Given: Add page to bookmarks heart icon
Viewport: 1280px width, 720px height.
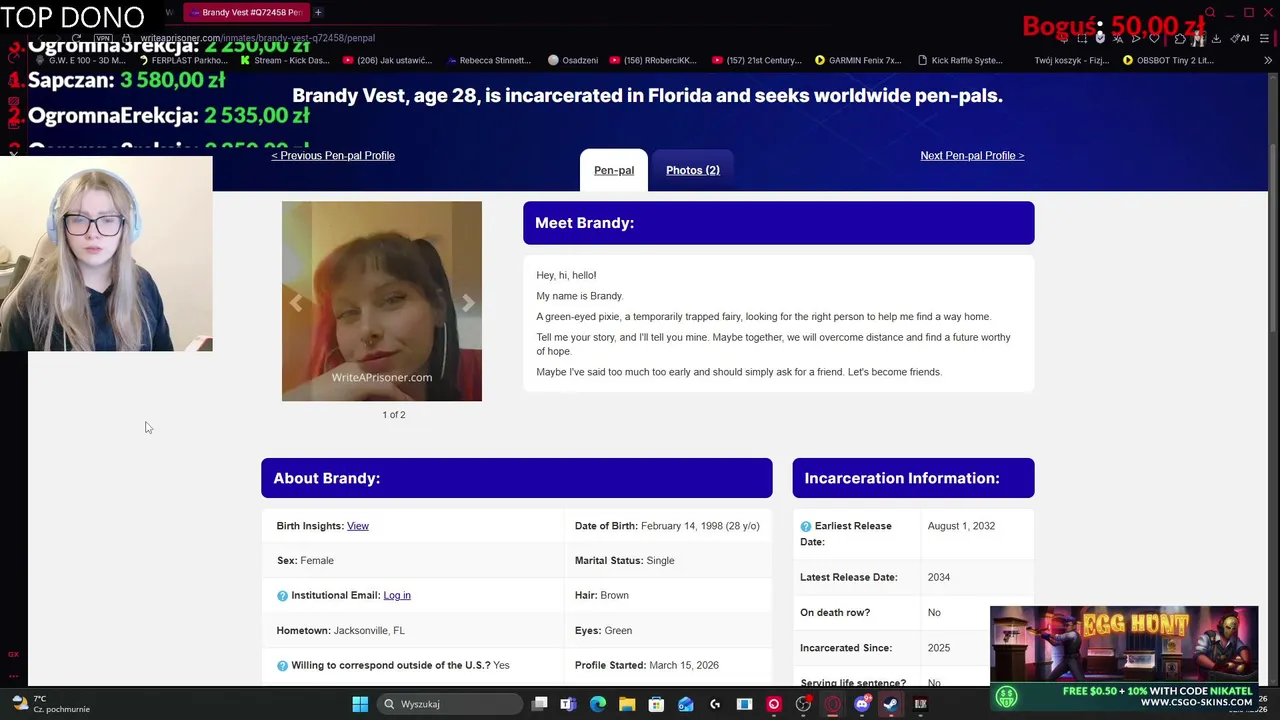Looking at the screenshot, I should tap(1154, 38).
